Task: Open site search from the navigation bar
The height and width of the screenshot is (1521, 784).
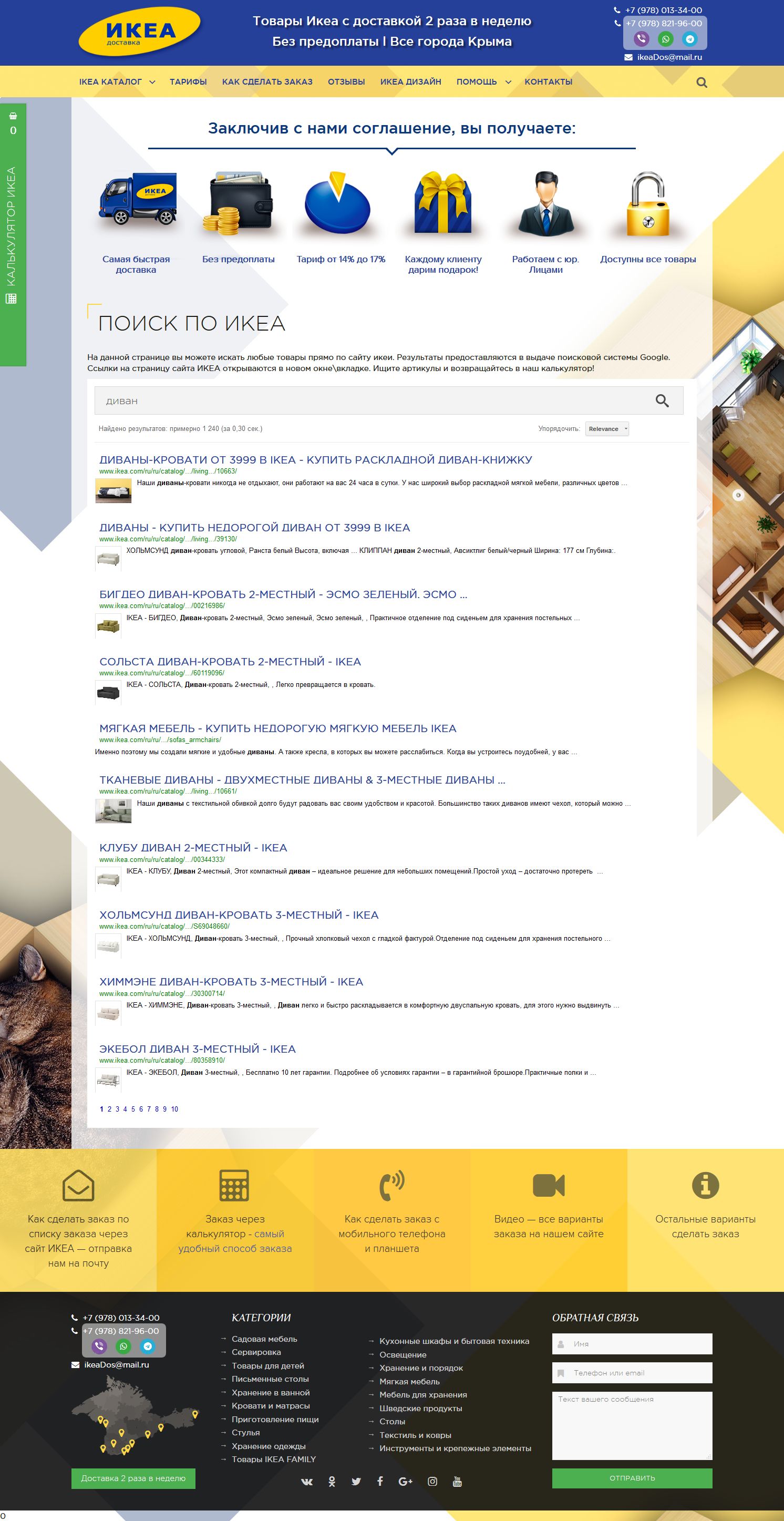Action: coord(702,83)
